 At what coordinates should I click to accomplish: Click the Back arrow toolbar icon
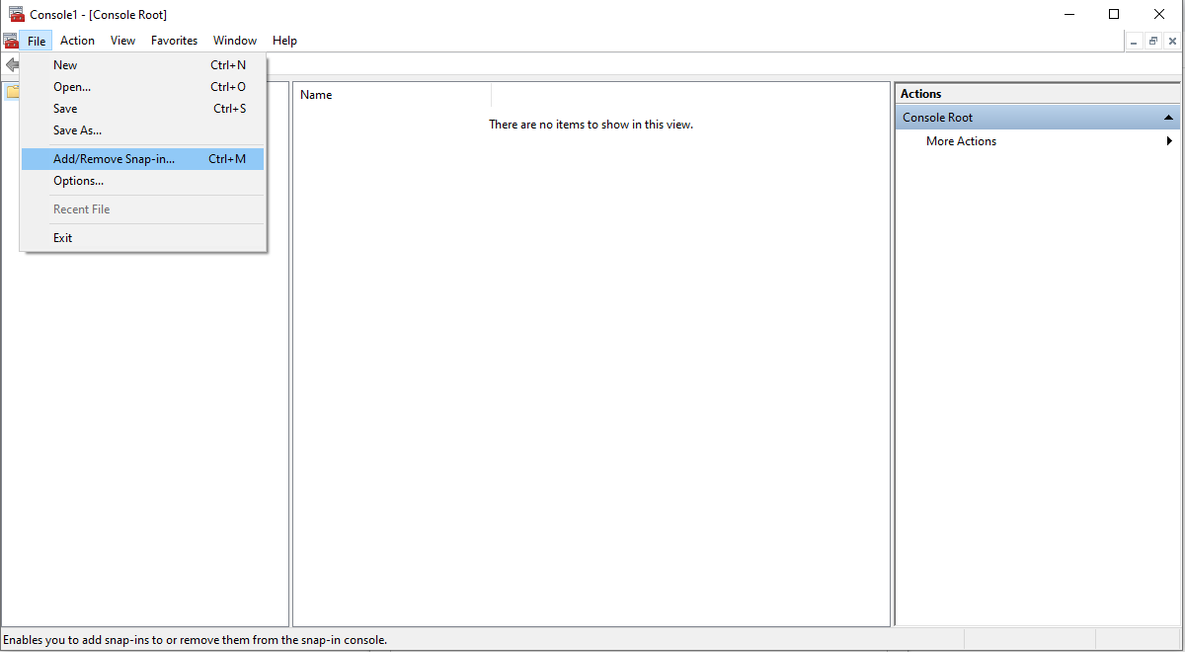point(11,65)
